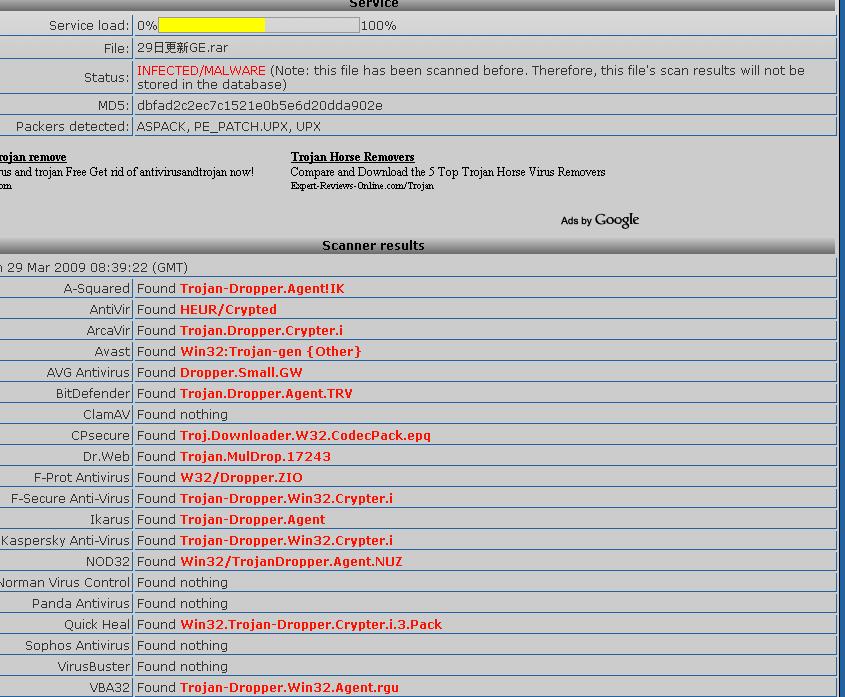The width and height of the screenshot is (845, 697).
Task: Click the Sophos Antivirus scanner name
Action: coord(78,646)
